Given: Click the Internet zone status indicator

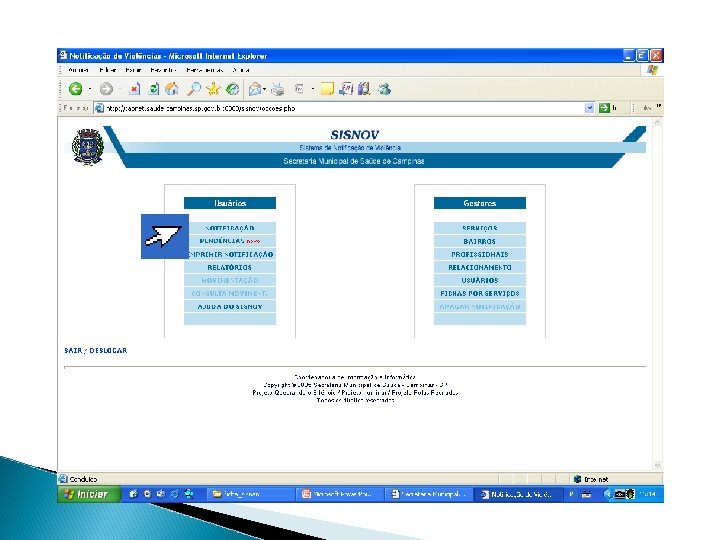Looking at the screenshot, I should coord(591,479).
